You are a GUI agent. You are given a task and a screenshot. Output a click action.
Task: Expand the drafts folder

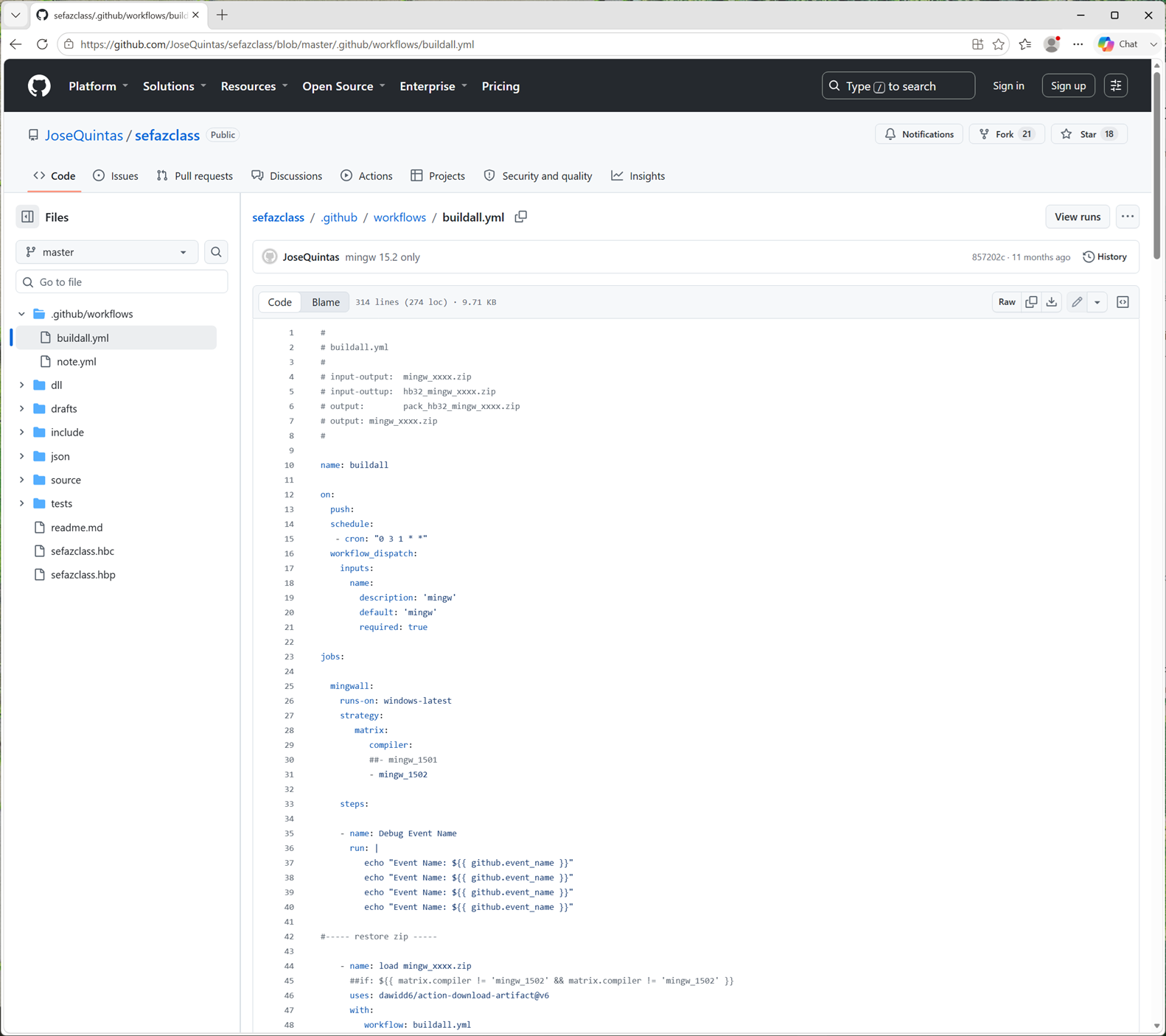point(21,408)
